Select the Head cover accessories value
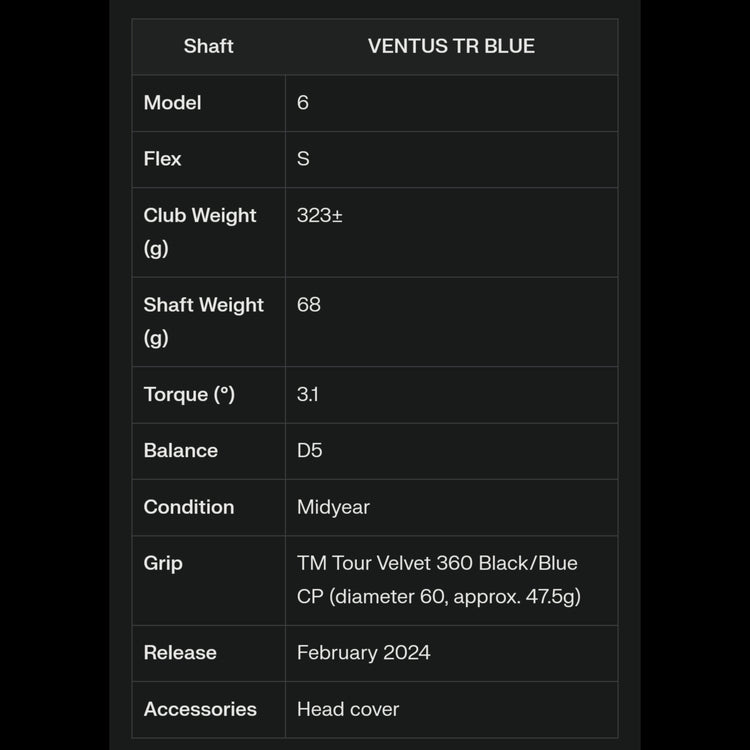 pyautogui.click(x=348, y=709)
